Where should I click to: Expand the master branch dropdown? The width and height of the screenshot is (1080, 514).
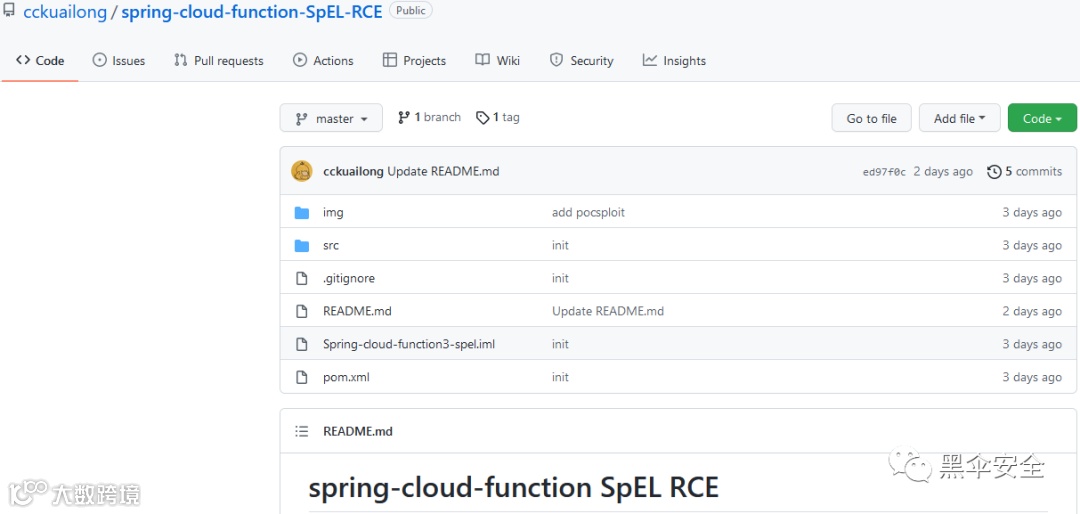pos(332,119)
